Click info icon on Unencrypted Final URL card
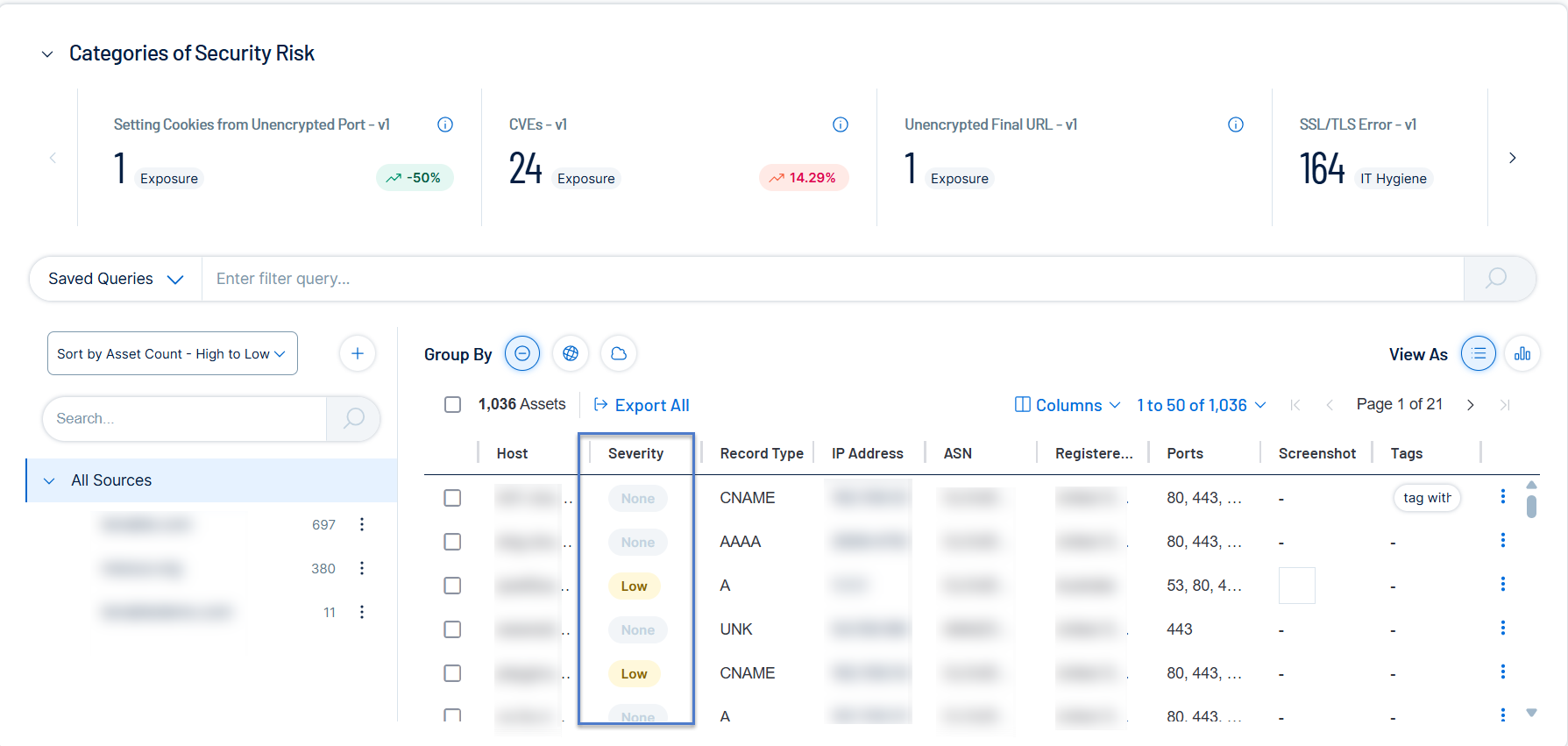The height and width of the screenshot is (746, 1568). click(1235, 124)
